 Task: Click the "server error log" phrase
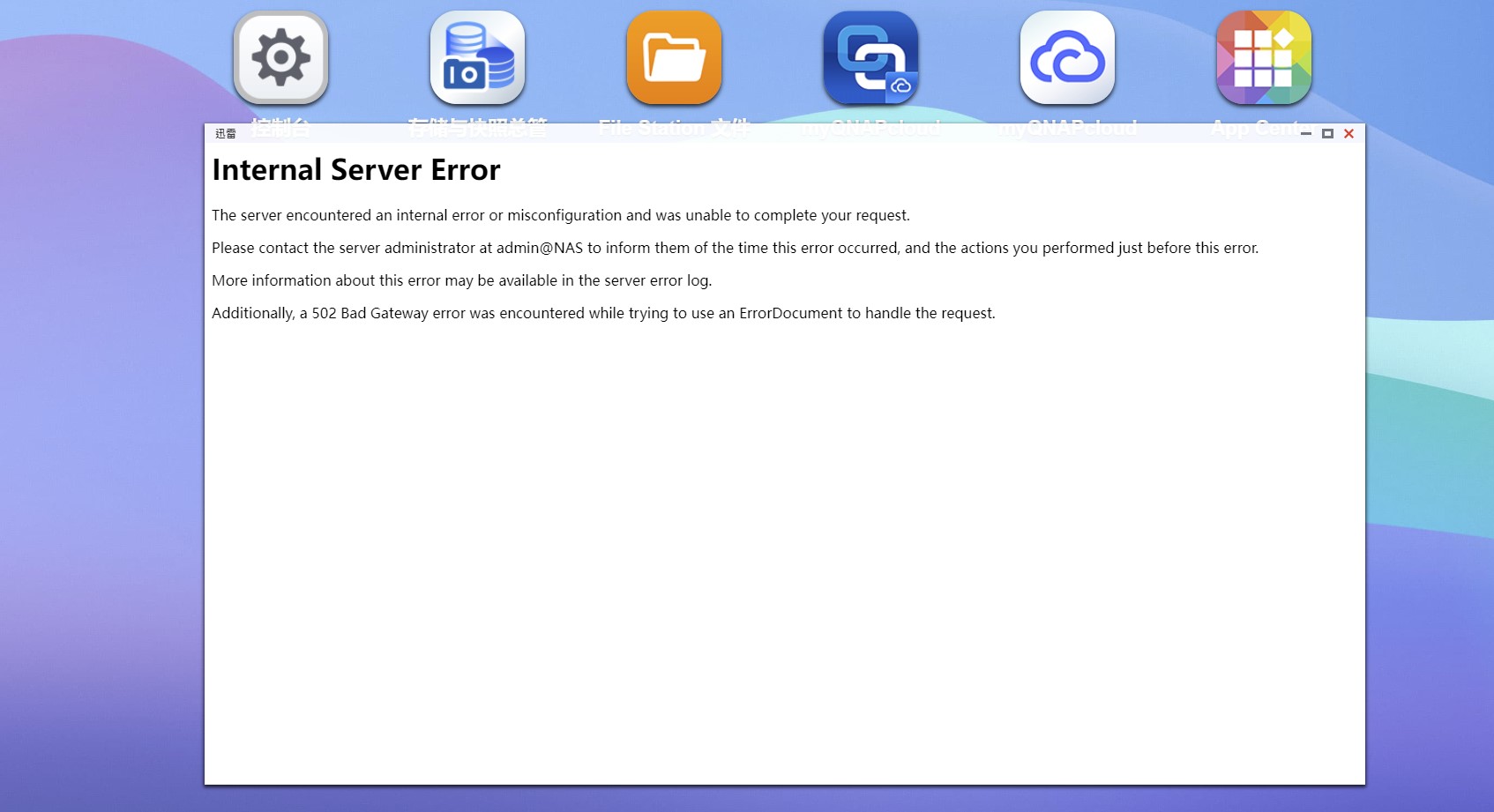point(657,280)
